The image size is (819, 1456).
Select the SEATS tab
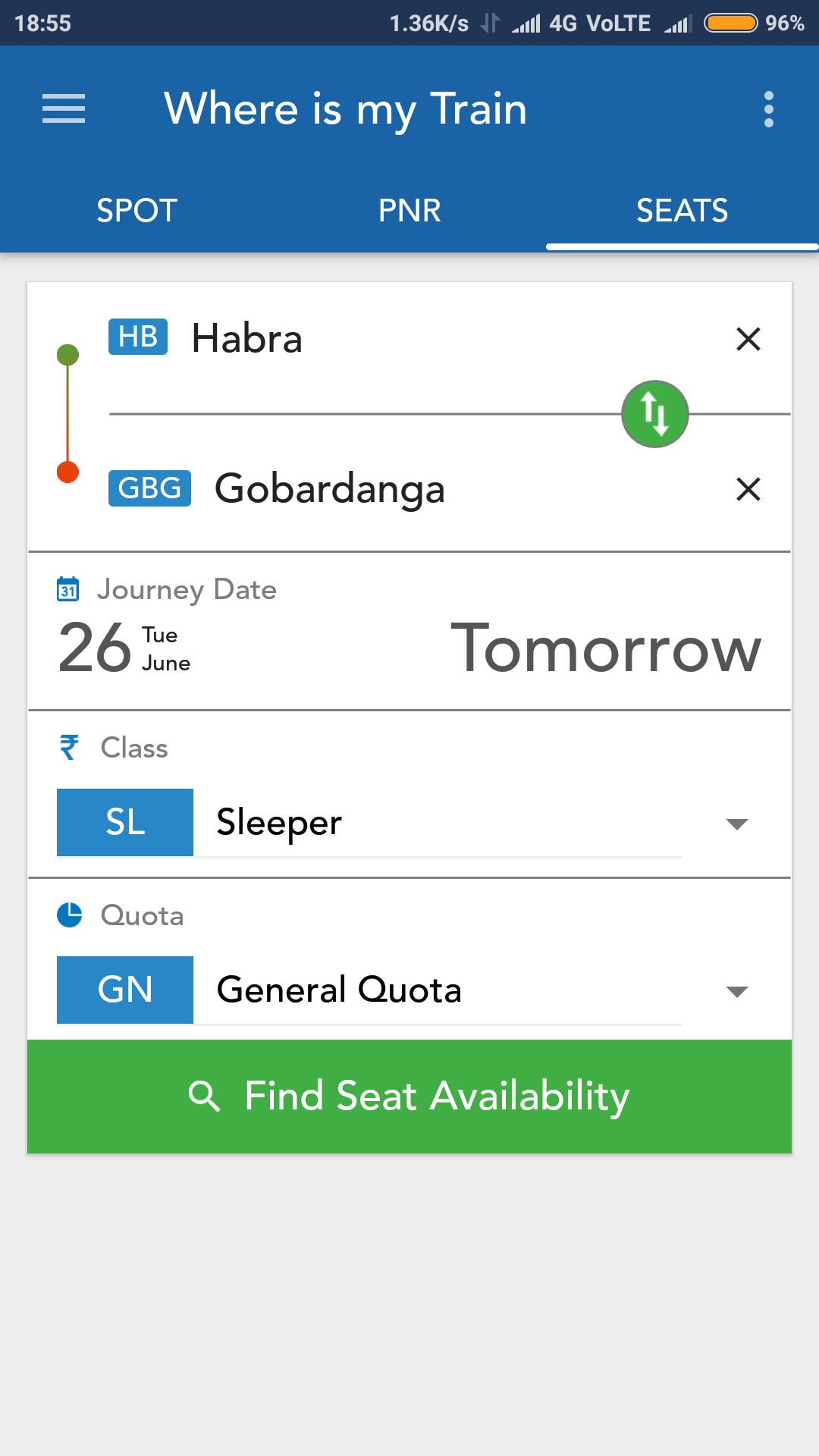[x=682, y=210]
